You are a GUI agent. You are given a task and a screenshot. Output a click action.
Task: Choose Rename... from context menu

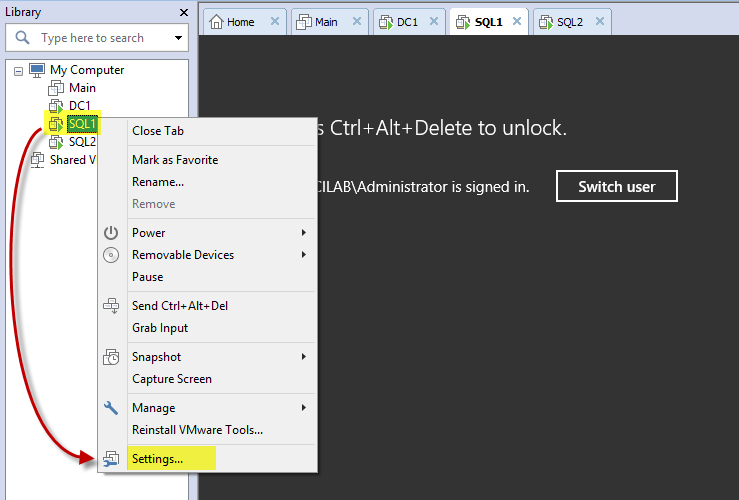[x=207, y=182]
